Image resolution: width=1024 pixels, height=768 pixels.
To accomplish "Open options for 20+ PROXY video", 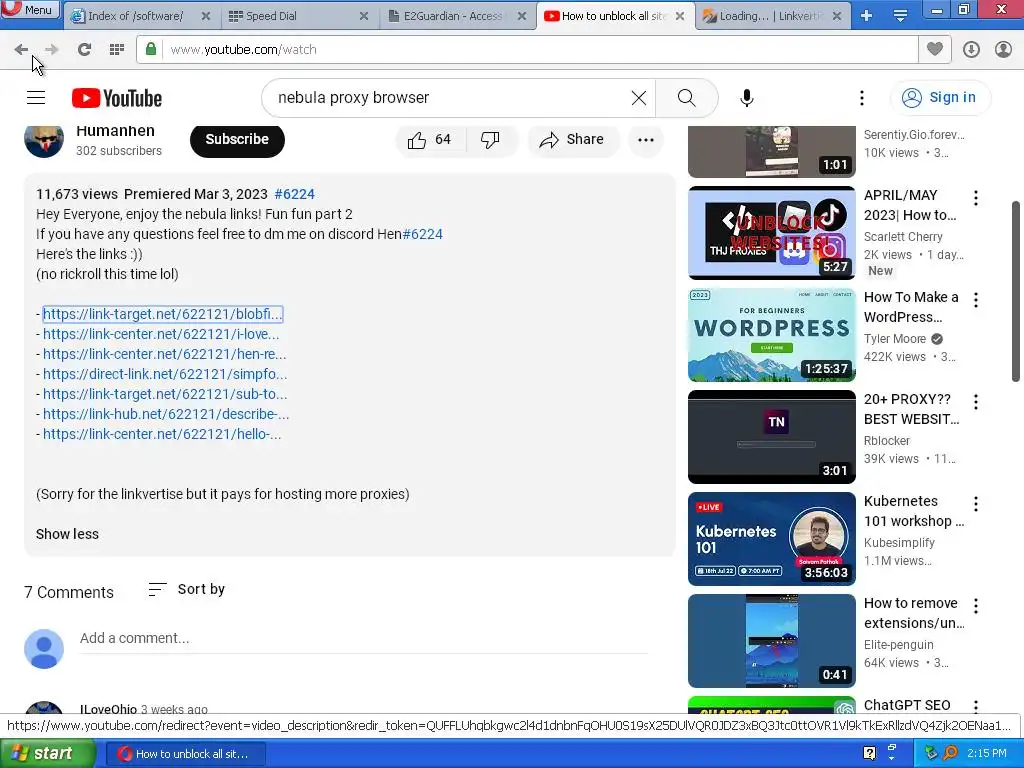I will pos(976,402).
